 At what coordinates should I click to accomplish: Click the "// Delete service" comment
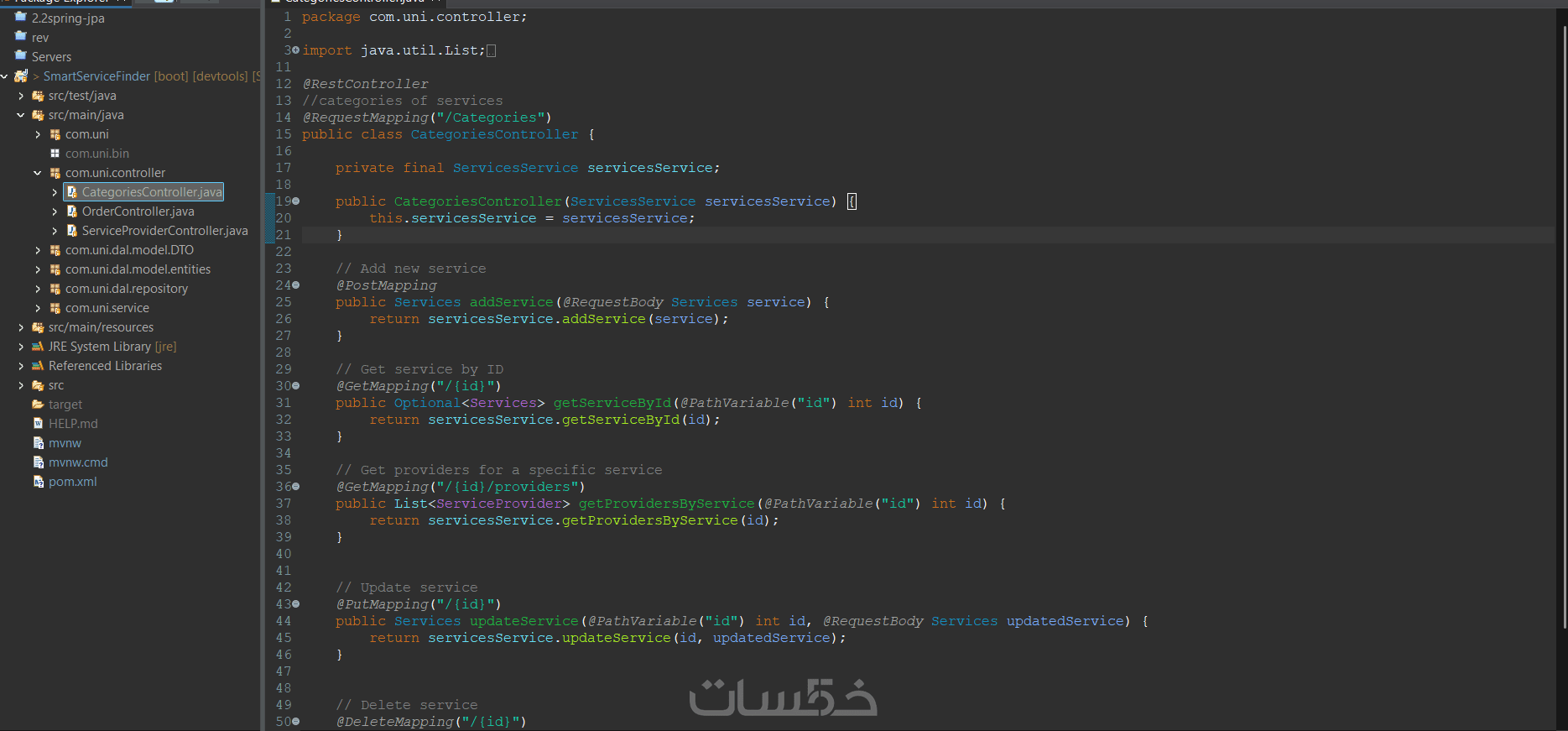407,705
